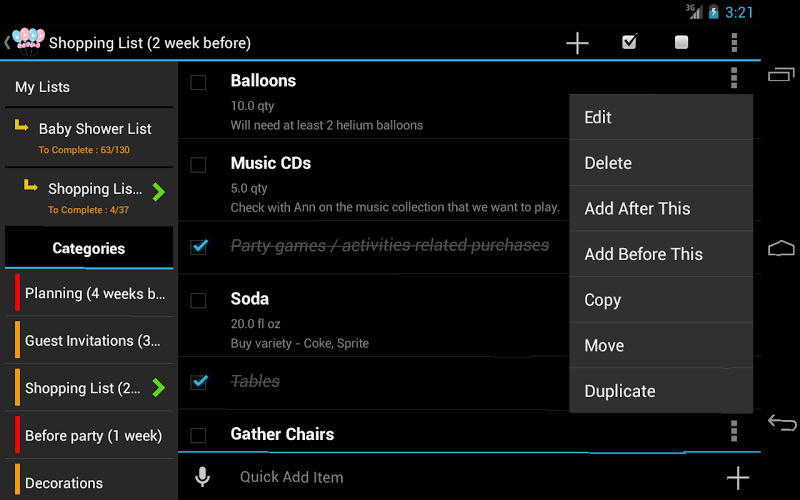The height and width of the screenshot is (500, 800).
Task: Expand Shopping List under My Lists
Action: coord(158,191)
